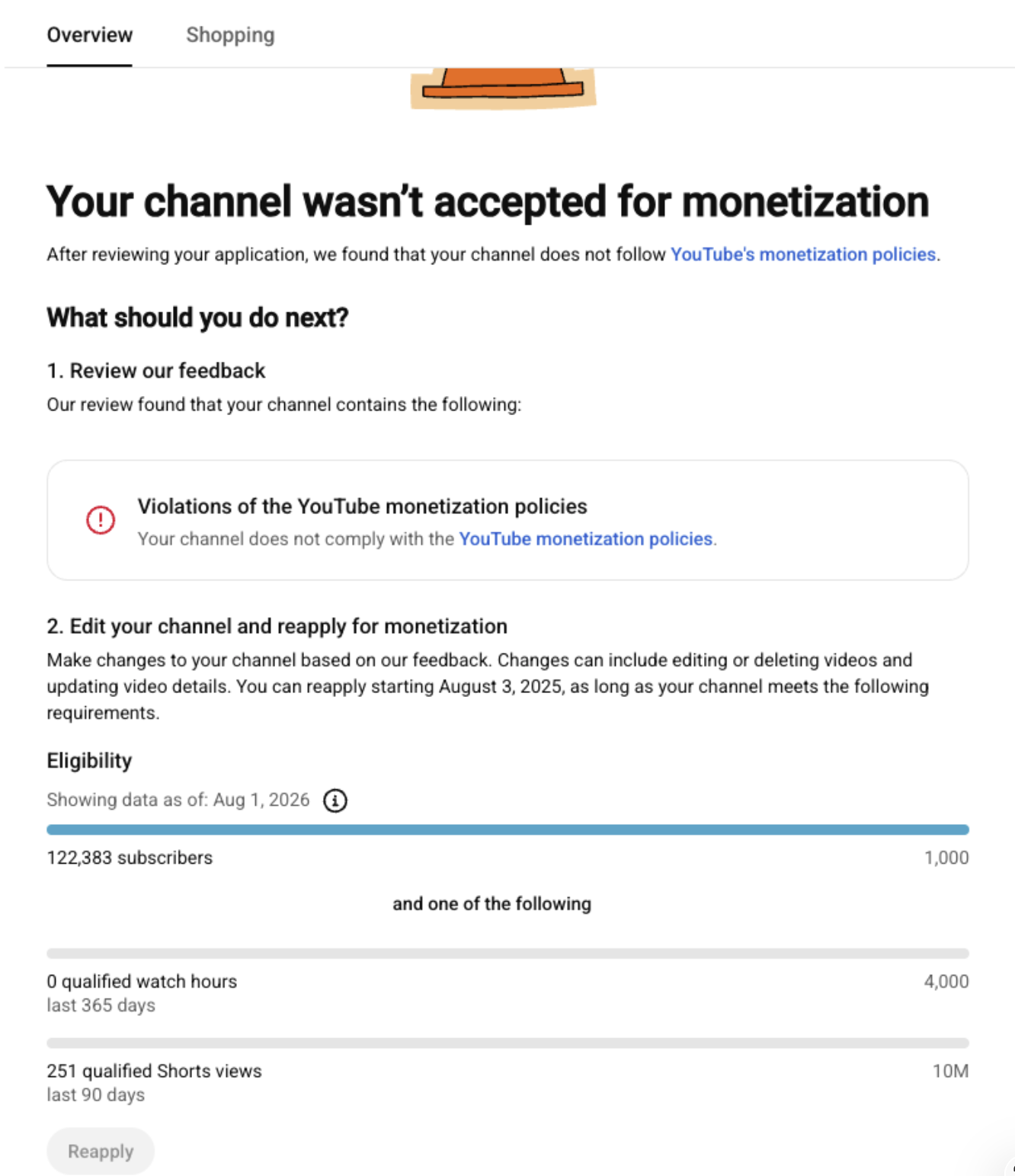Click the 251 qualified Shorts views text
1015x1176 pixels.
[154, 1071]
